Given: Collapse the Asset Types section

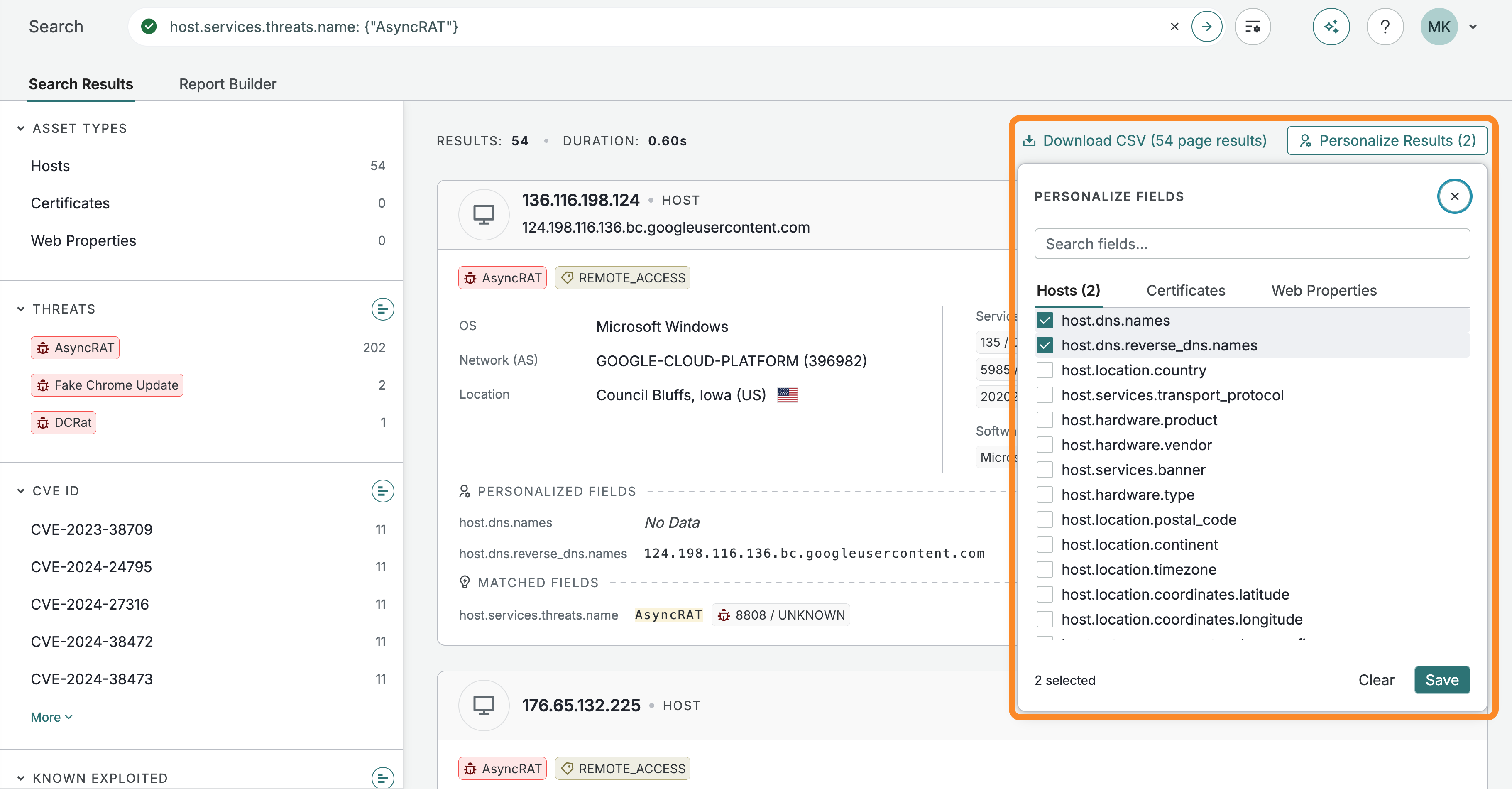Looking at the screenshot, I should [21, 128].
